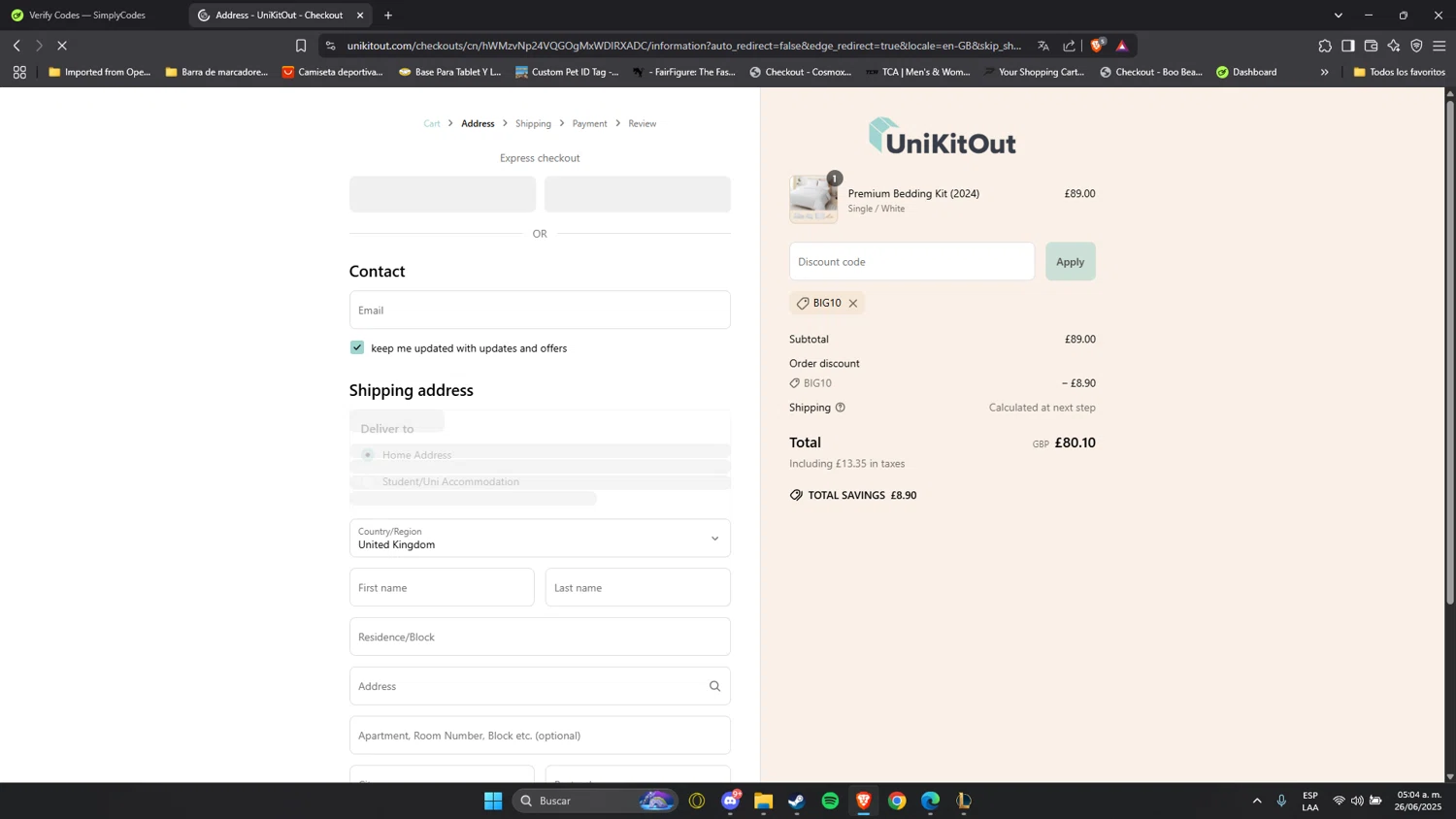Open Todos los favoritos folder

point(1399,72)
